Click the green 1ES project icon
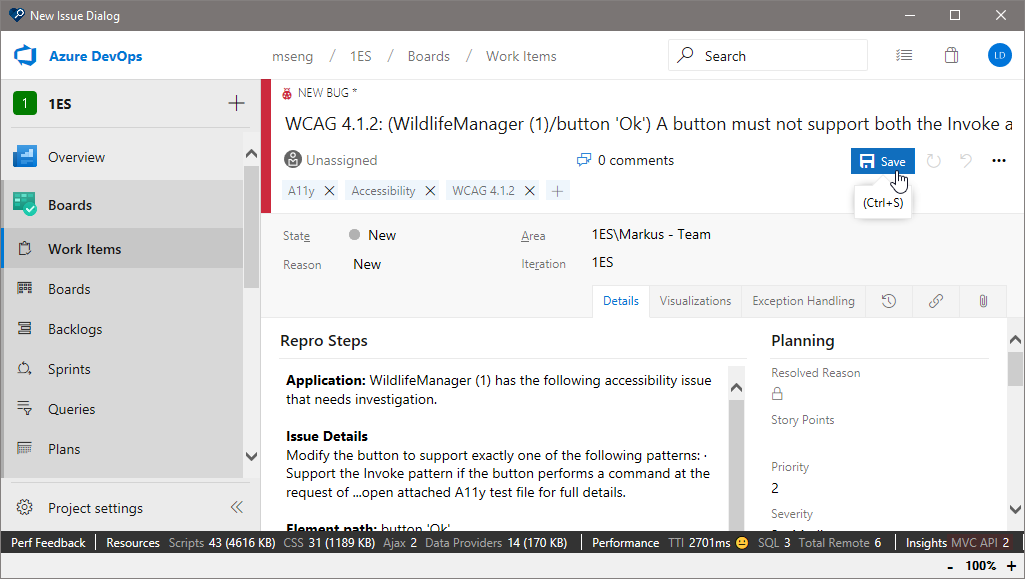Viewport: 1025px width, 579px height. pyautogui.click(x=25, y=103)
